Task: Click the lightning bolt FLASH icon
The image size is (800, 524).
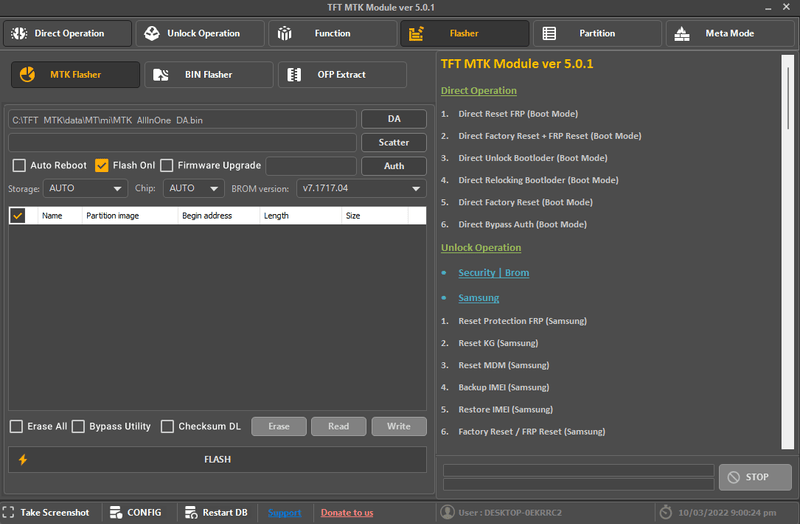Action: (x=23, y=459)
